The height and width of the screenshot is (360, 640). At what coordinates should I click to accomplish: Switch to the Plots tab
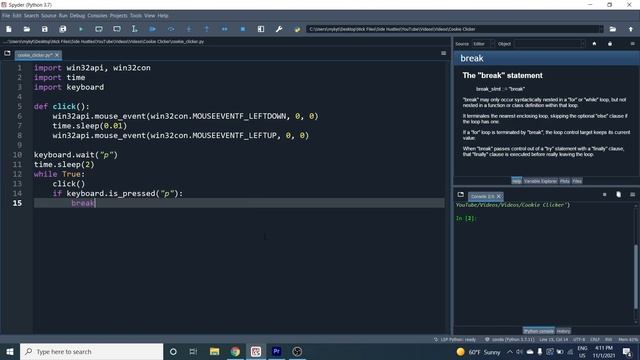tap(564, 181)
